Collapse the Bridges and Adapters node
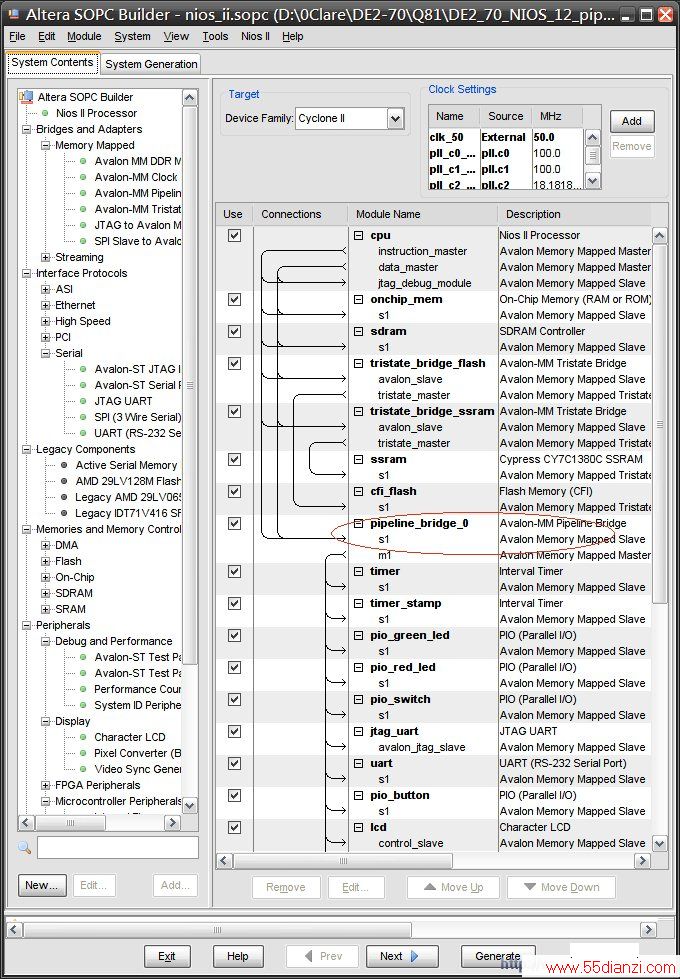 point(26,129)
